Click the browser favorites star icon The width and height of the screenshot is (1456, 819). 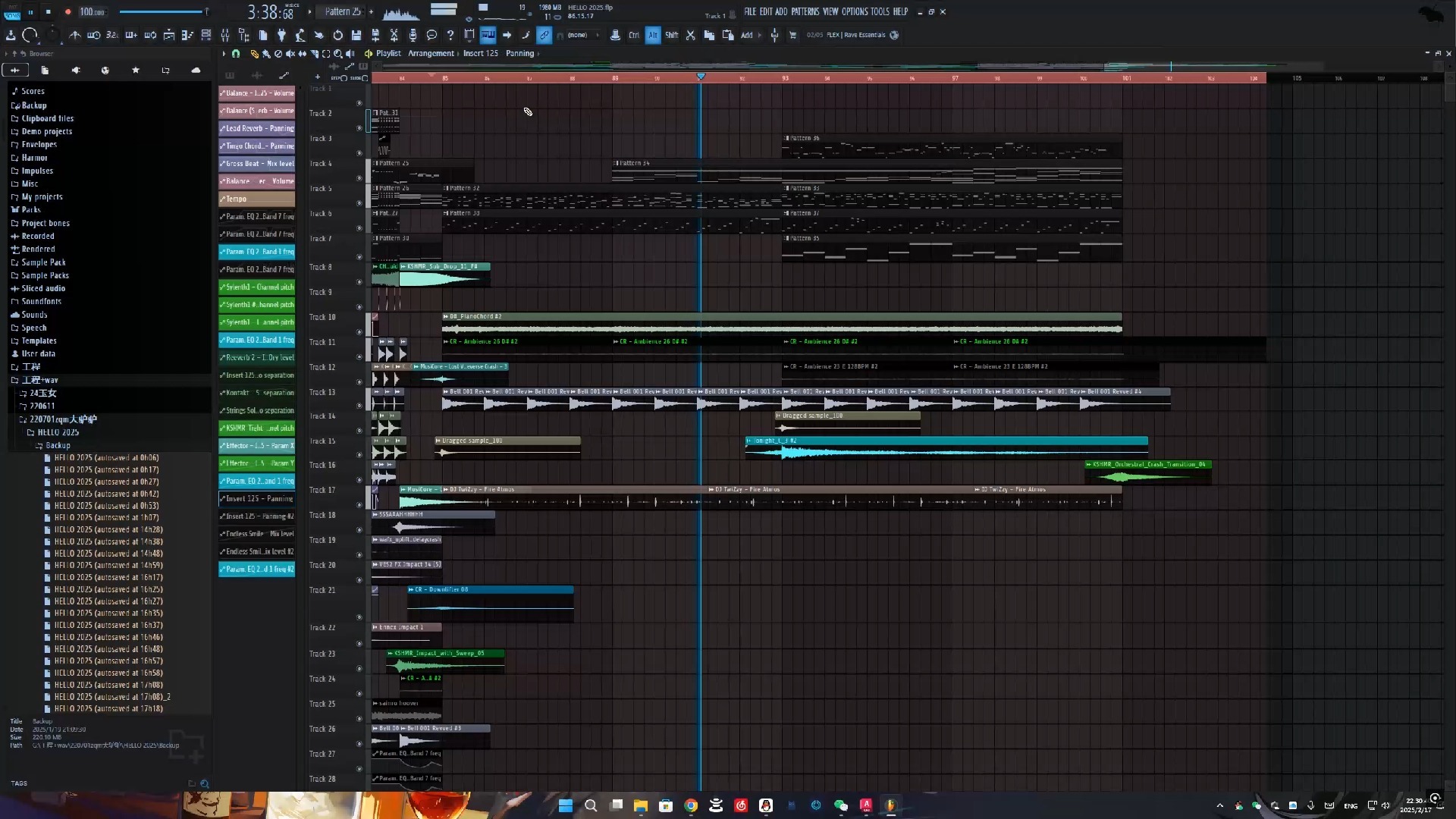tap(136, 70)
